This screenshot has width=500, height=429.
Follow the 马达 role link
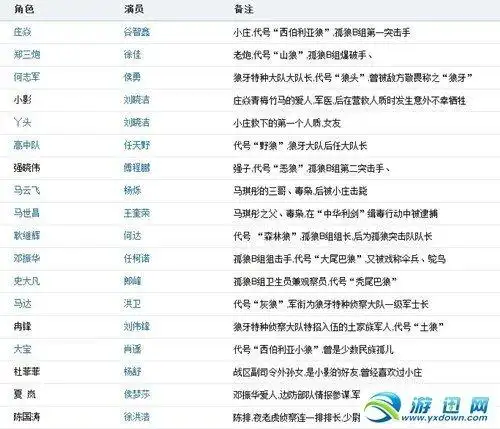[x=22, y=304]
